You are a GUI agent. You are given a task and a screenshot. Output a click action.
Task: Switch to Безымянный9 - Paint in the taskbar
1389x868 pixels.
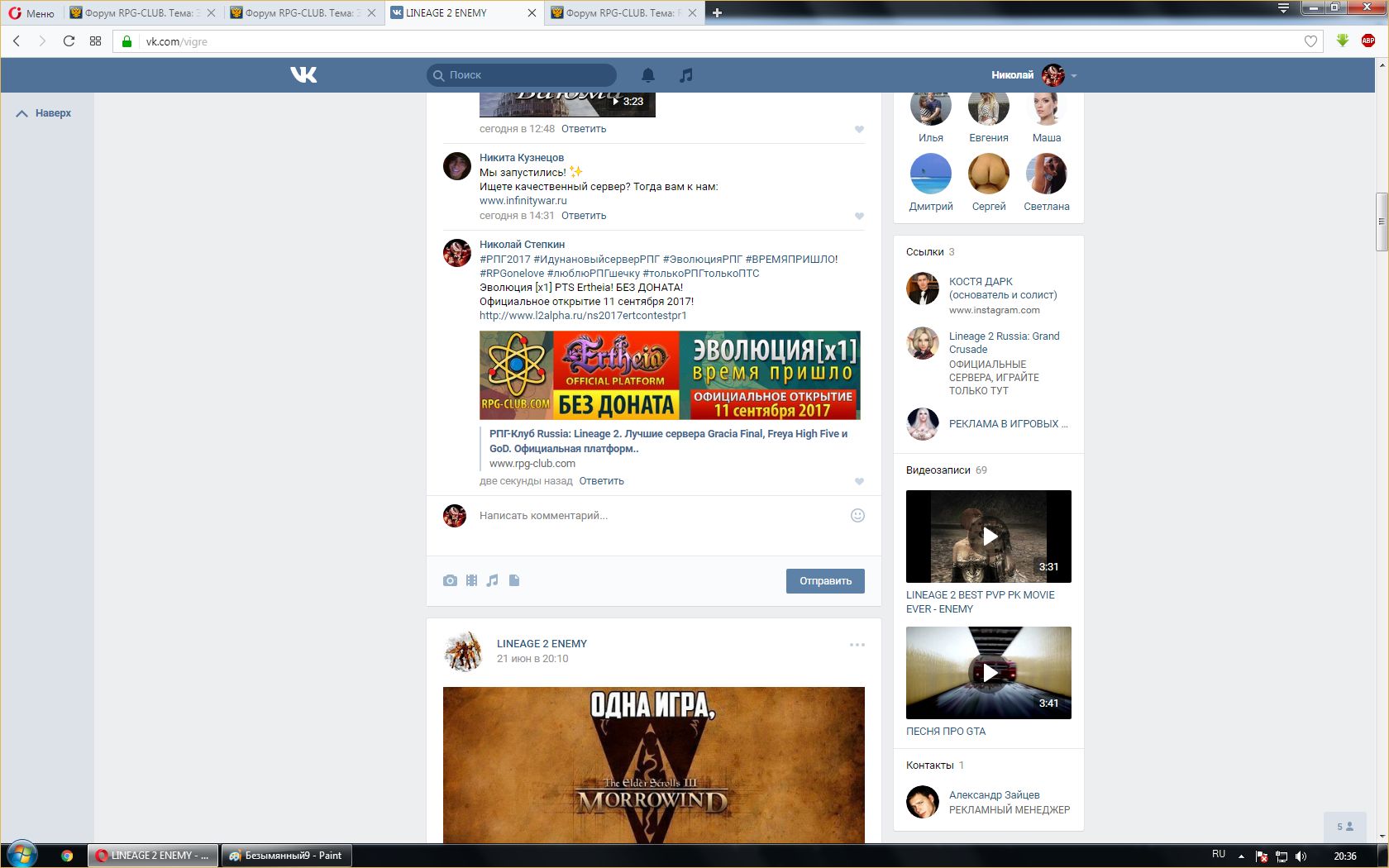pyautogui.click(x=286, y=856)
